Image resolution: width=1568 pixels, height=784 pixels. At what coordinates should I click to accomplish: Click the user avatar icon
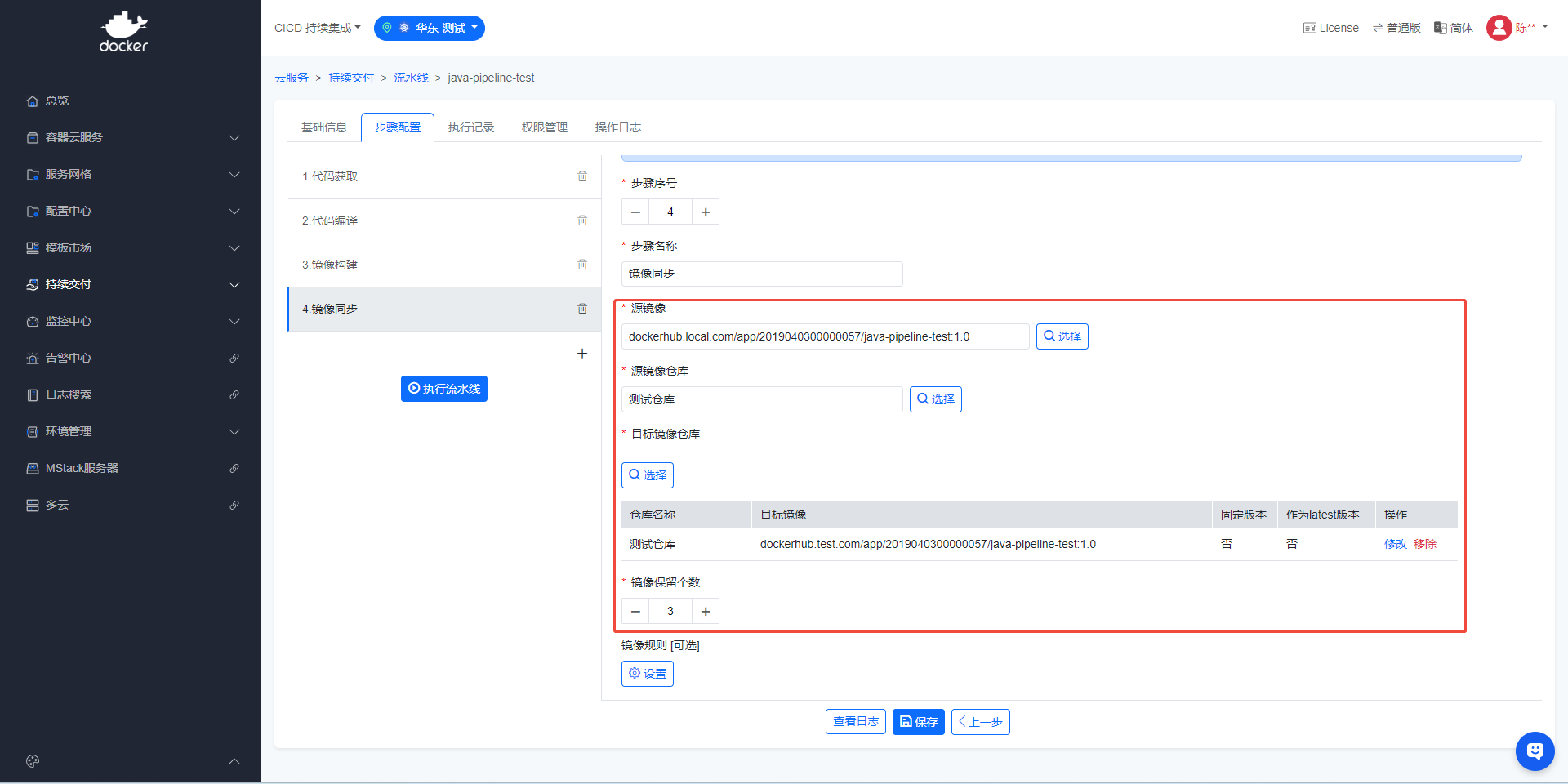1499,28
